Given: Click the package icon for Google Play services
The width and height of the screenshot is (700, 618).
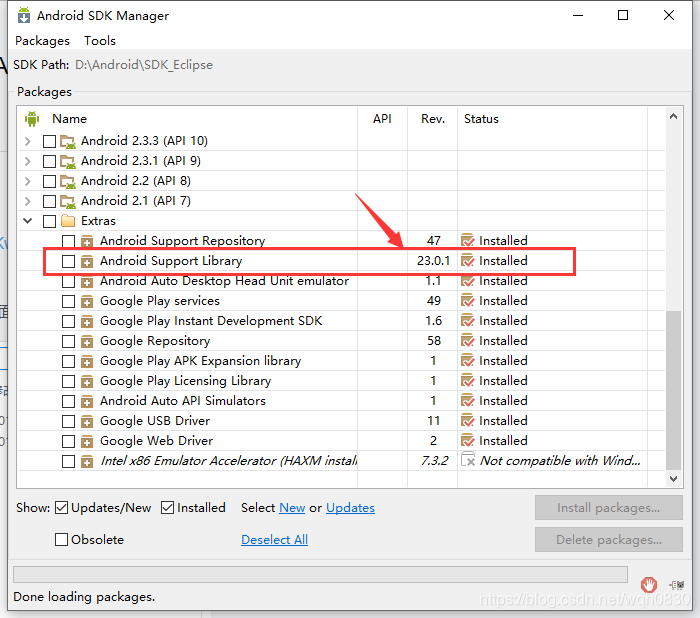Looking at the screenshot, I should 87,301.
